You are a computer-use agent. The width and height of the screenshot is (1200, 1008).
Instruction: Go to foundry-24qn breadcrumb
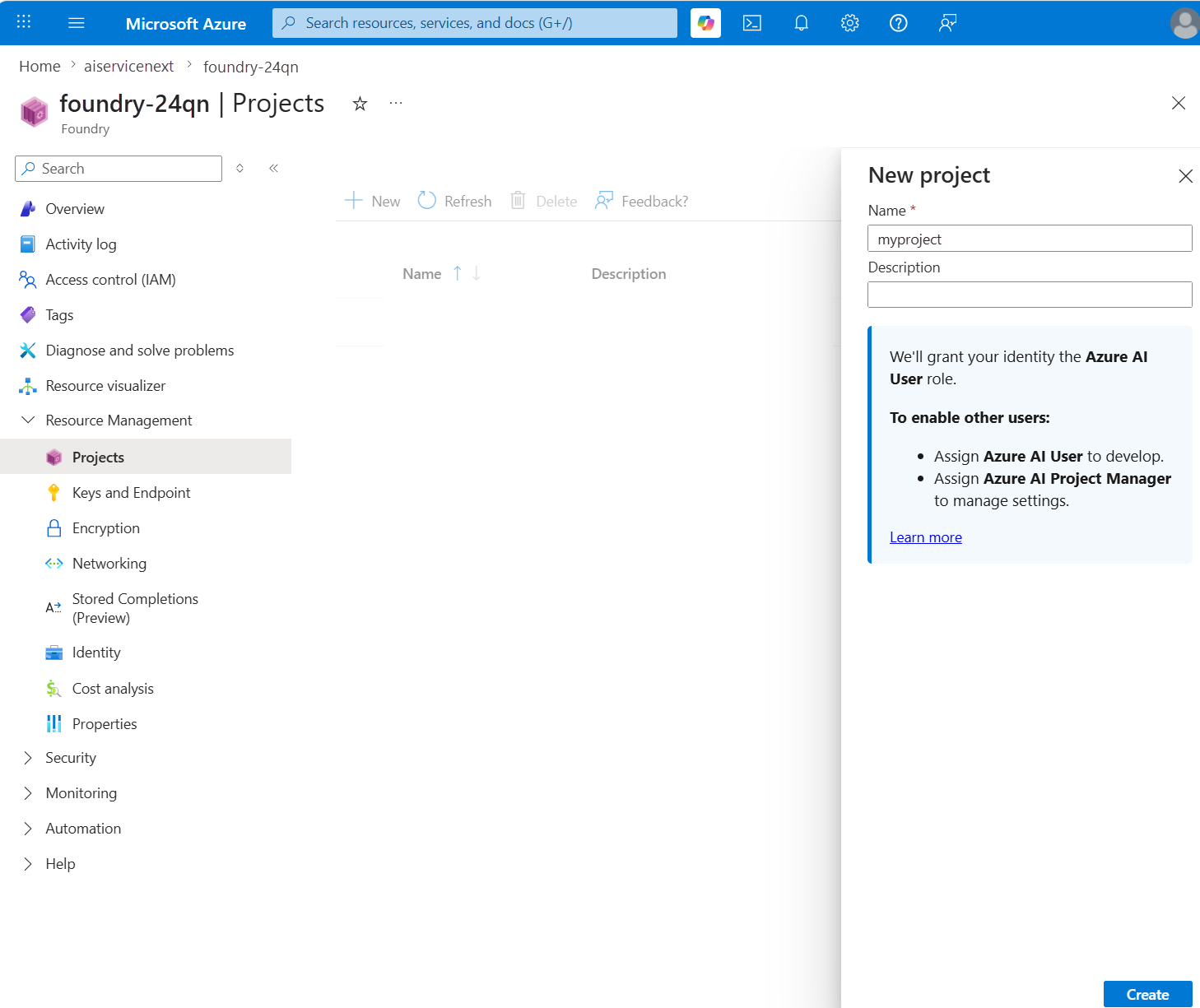pyautogui.click(x=251, y=67)
